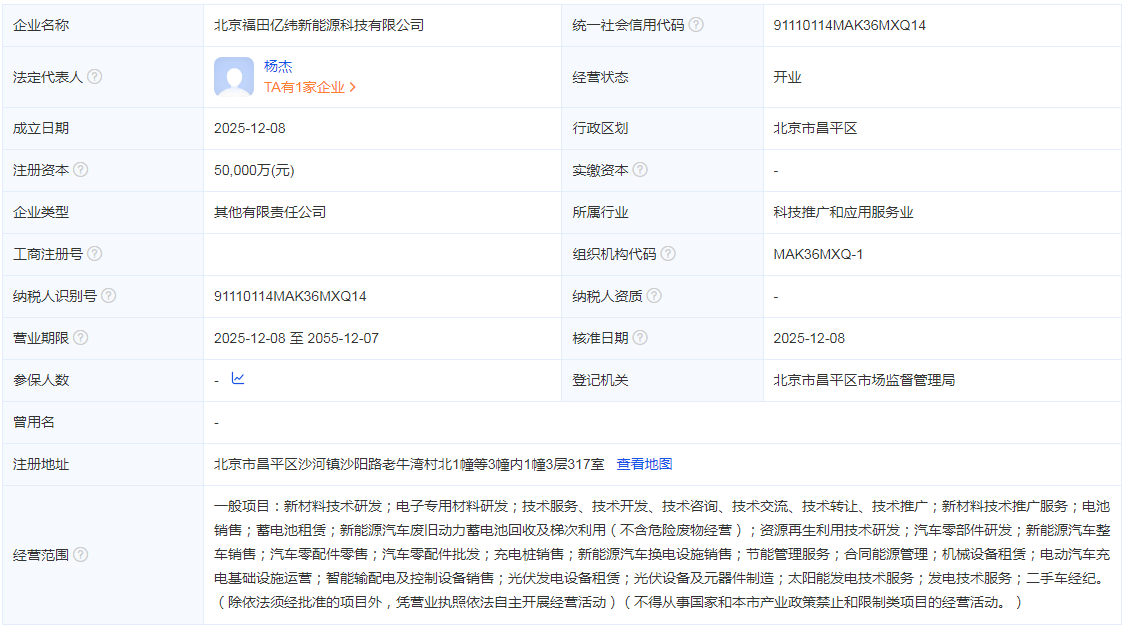Open the 杨杰 profile link
Viewport: 1125px width, 628px height.
coord(278,66)
